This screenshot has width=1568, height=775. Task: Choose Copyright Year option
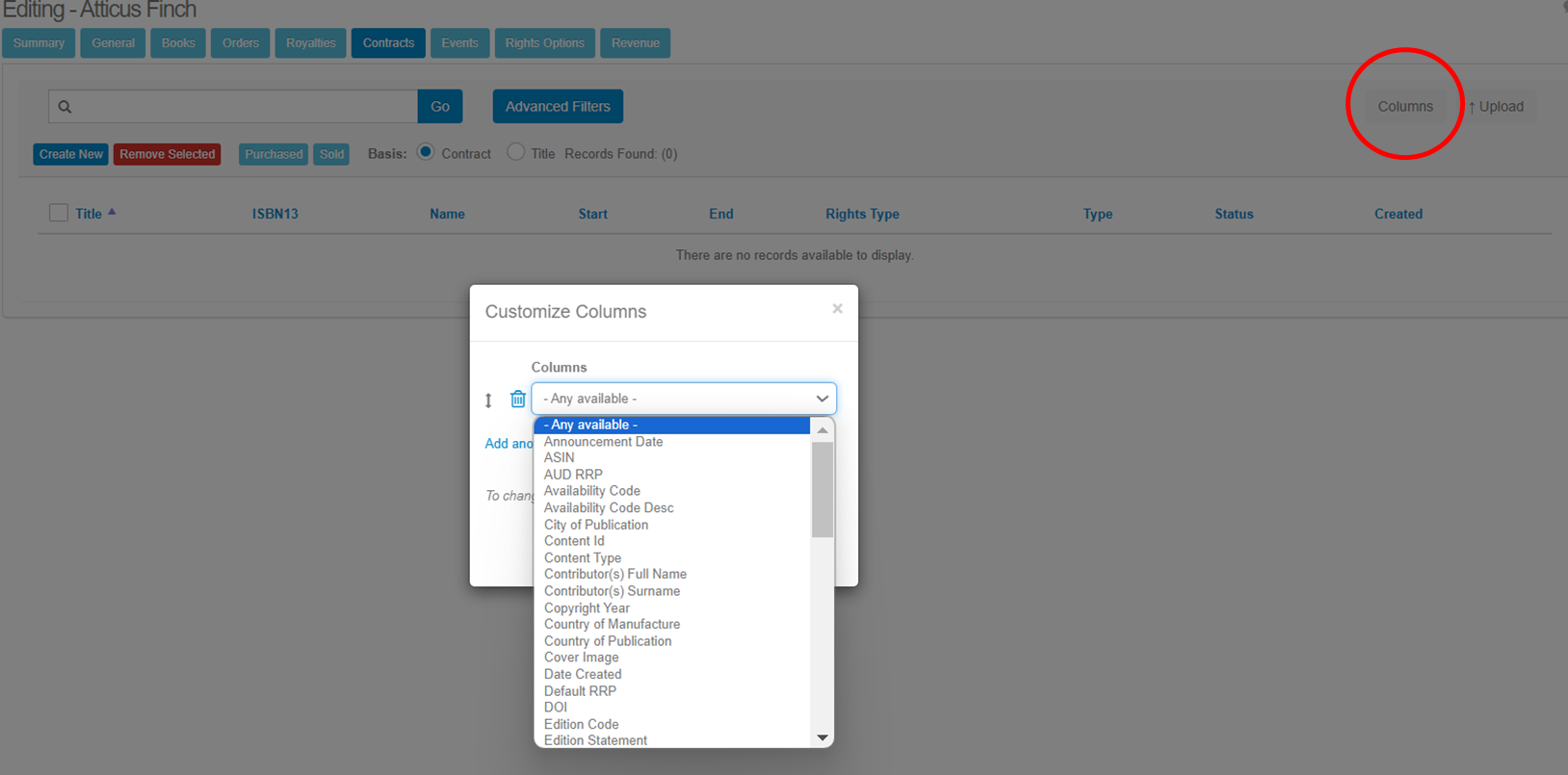[672, 608]
